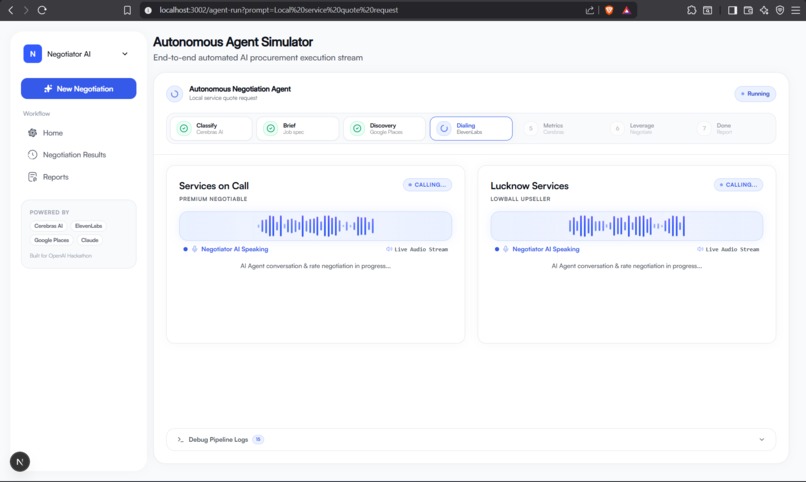Screen dimensions: 806x482
Task: Start a New Negotiation
Action: 79,88
